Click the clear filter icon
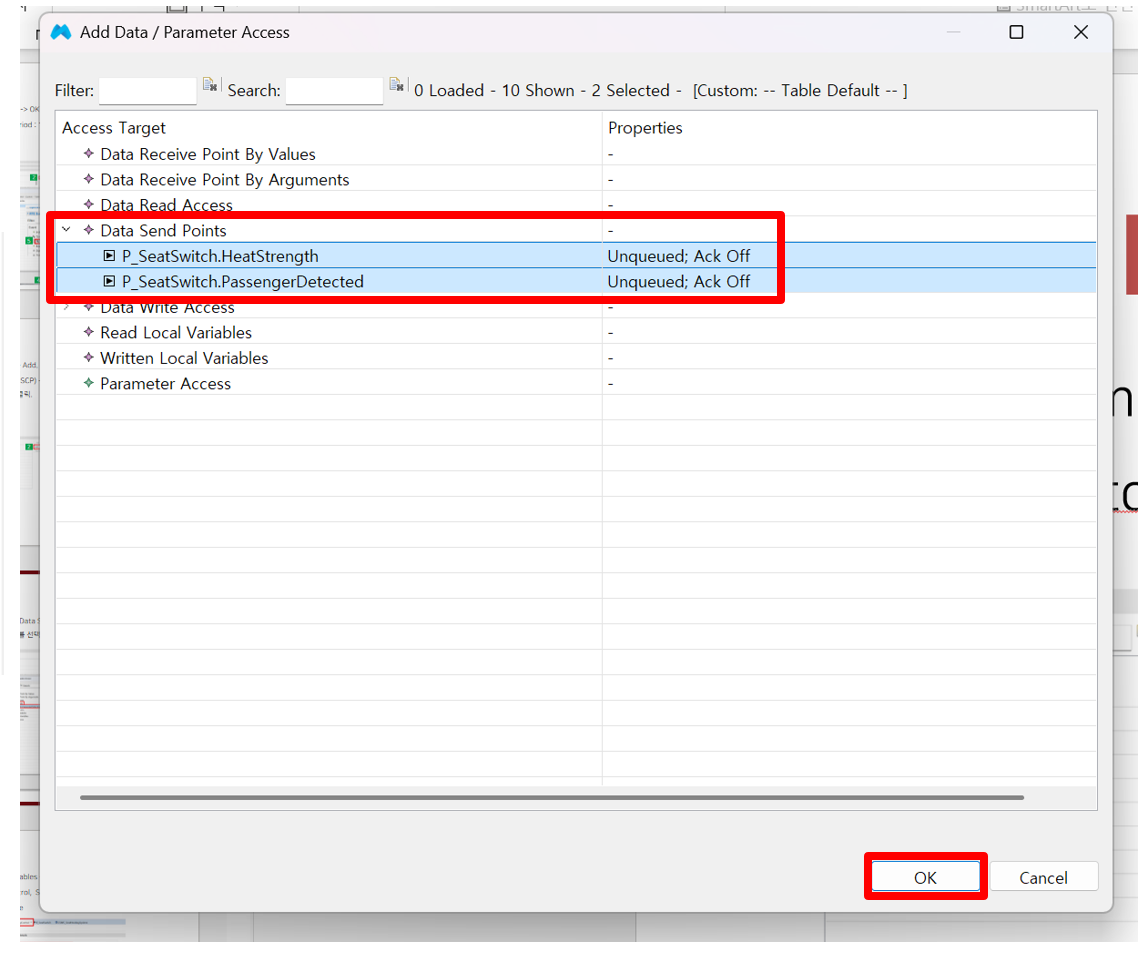The height and width of the screenshot is (953, 1138). [210, 86]
